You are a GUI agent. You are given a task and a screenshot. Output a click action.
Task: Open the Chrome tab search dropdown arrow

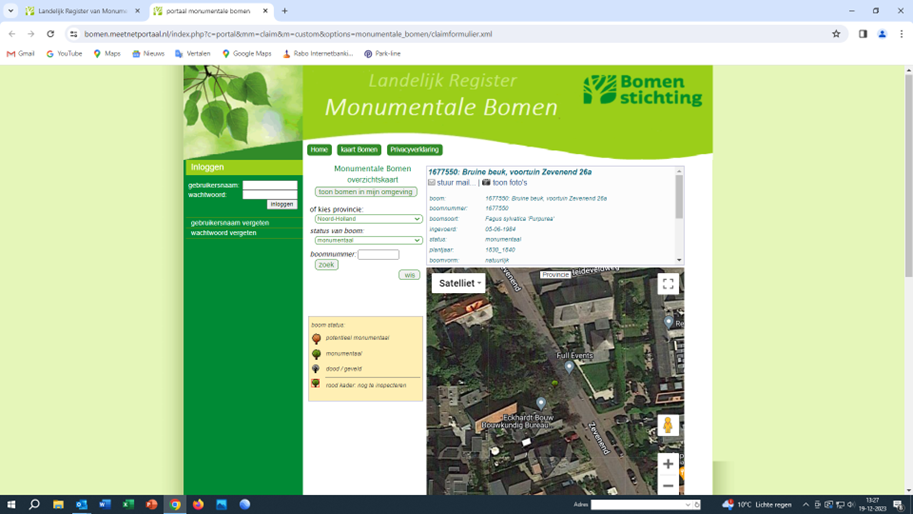(x=10, y=10)
